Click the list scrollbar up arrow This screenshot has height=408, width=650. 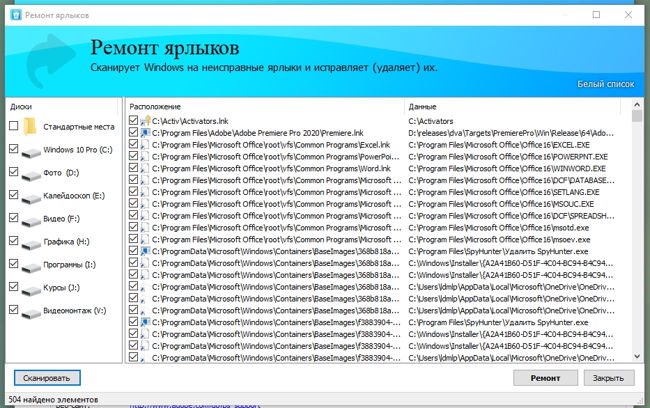pyautogui.click(x=637, y=104)
